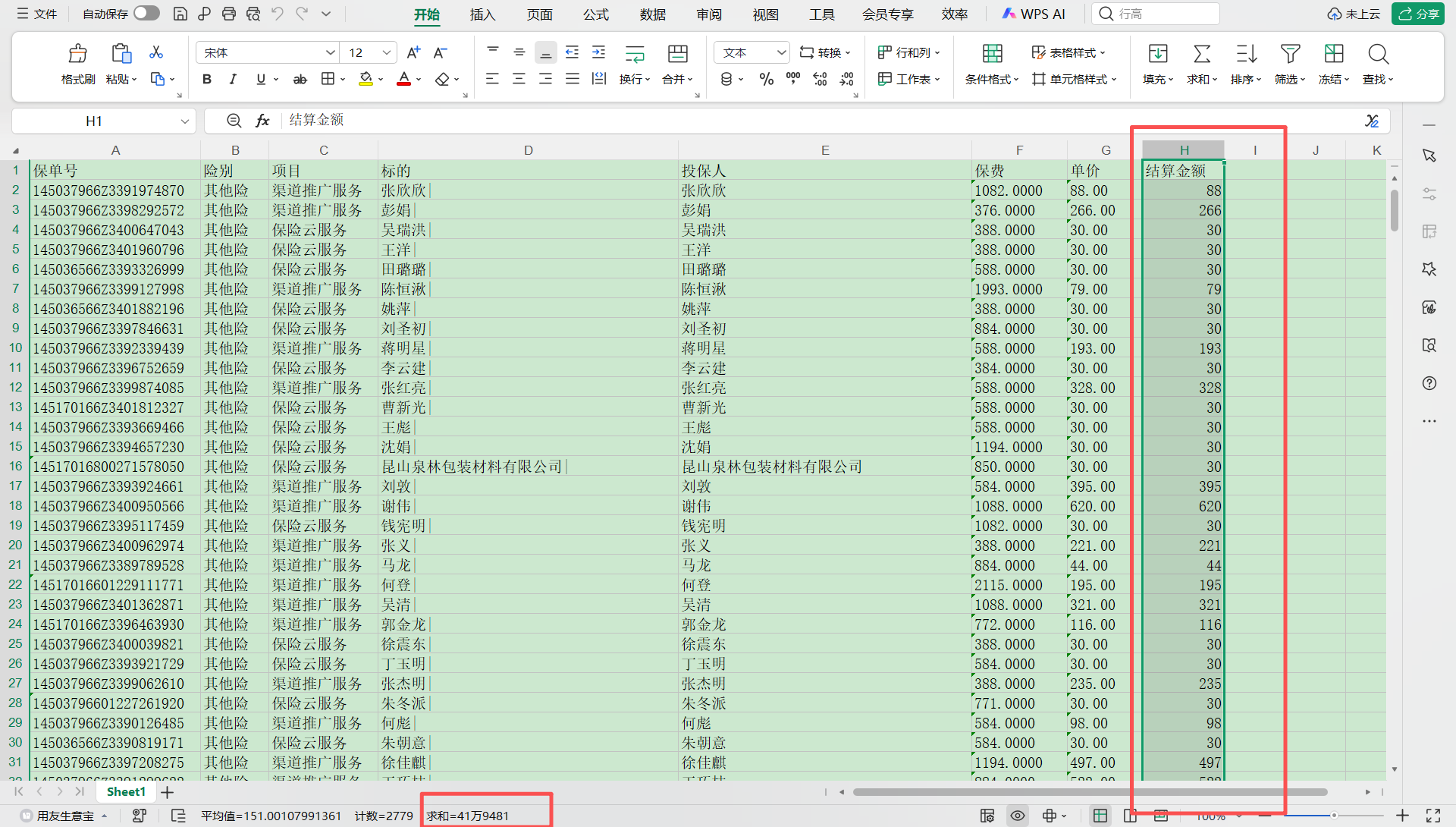Open the Formulas (公式) ribbon tab
Image resolution: width=1456 pixels, height=827 pixels.
(596, 14)
